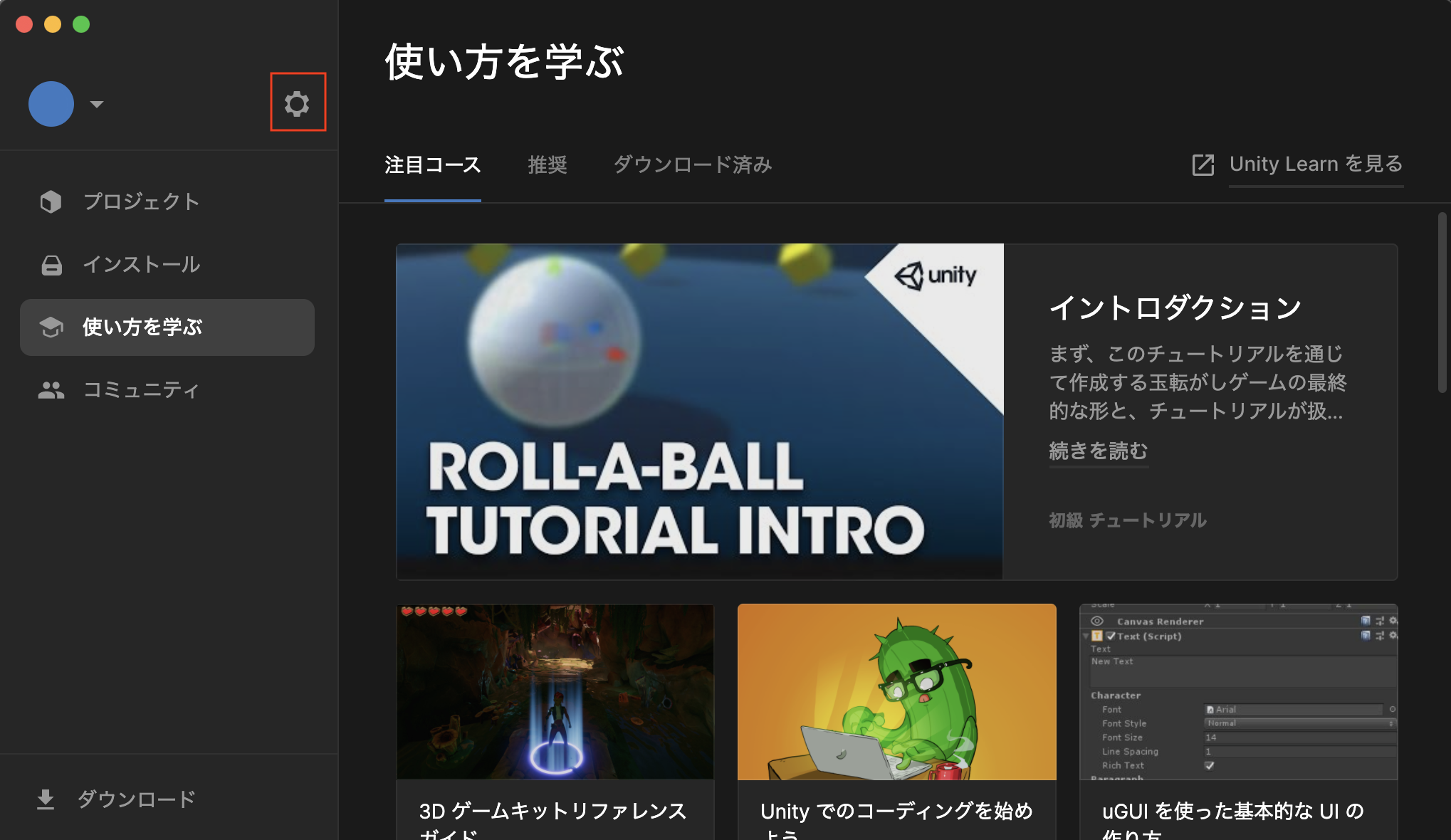
Task: Click the uGUI を使った基本的な UI title
Action: click(1233, 812)
